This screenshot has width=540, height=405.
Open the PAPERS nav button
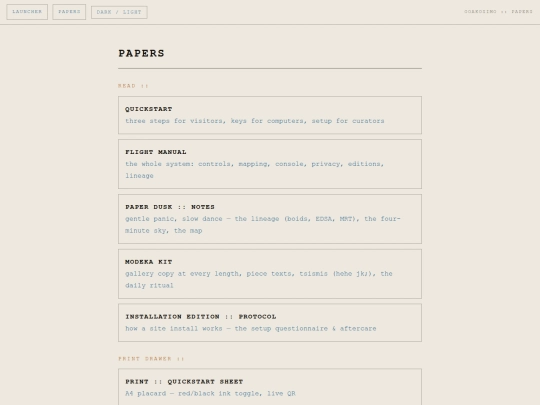click(x=69, y=12)
